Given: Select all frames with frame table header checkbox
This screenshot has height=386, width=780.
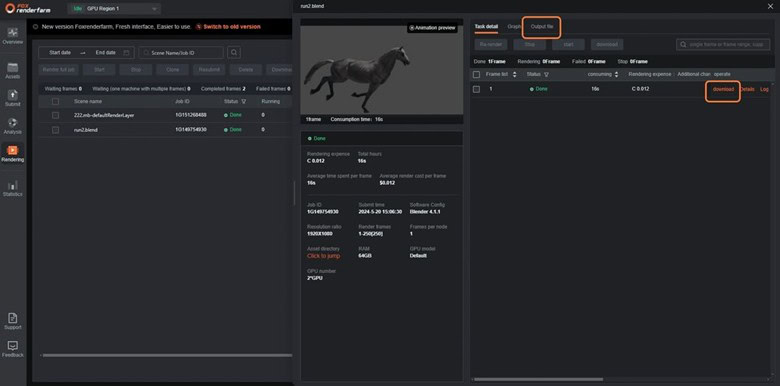Looking at the screenshot, I should click(x=476, y=75).
